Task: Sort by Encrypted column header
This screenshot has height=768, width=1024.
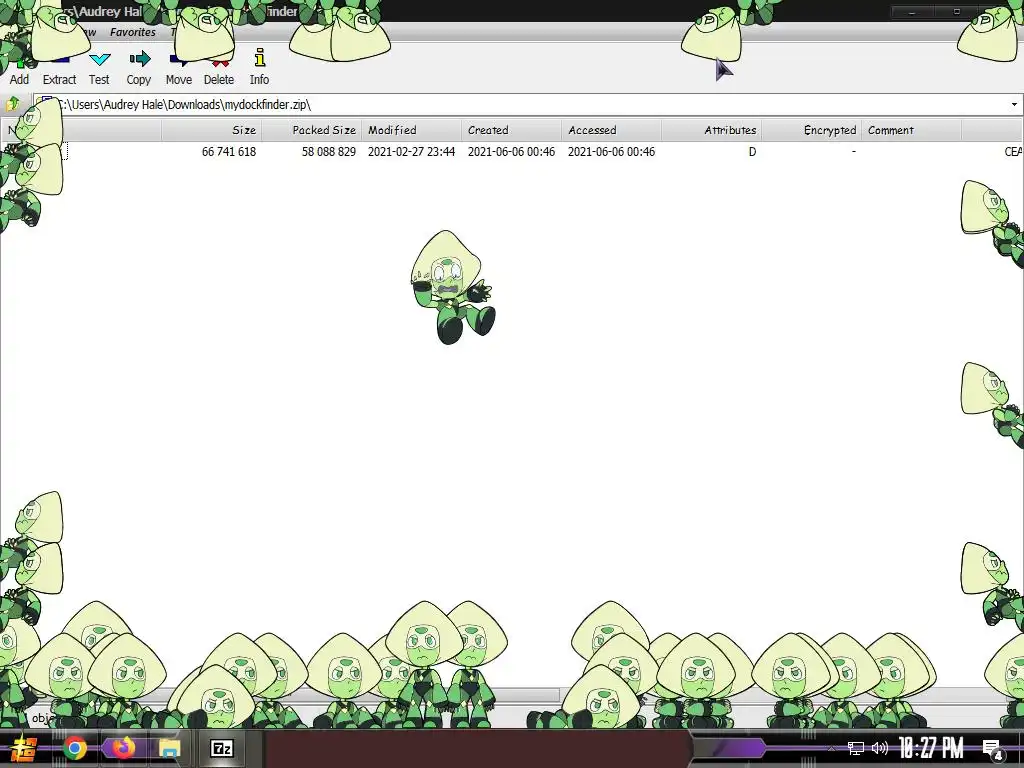Action: tap(811, 130)
